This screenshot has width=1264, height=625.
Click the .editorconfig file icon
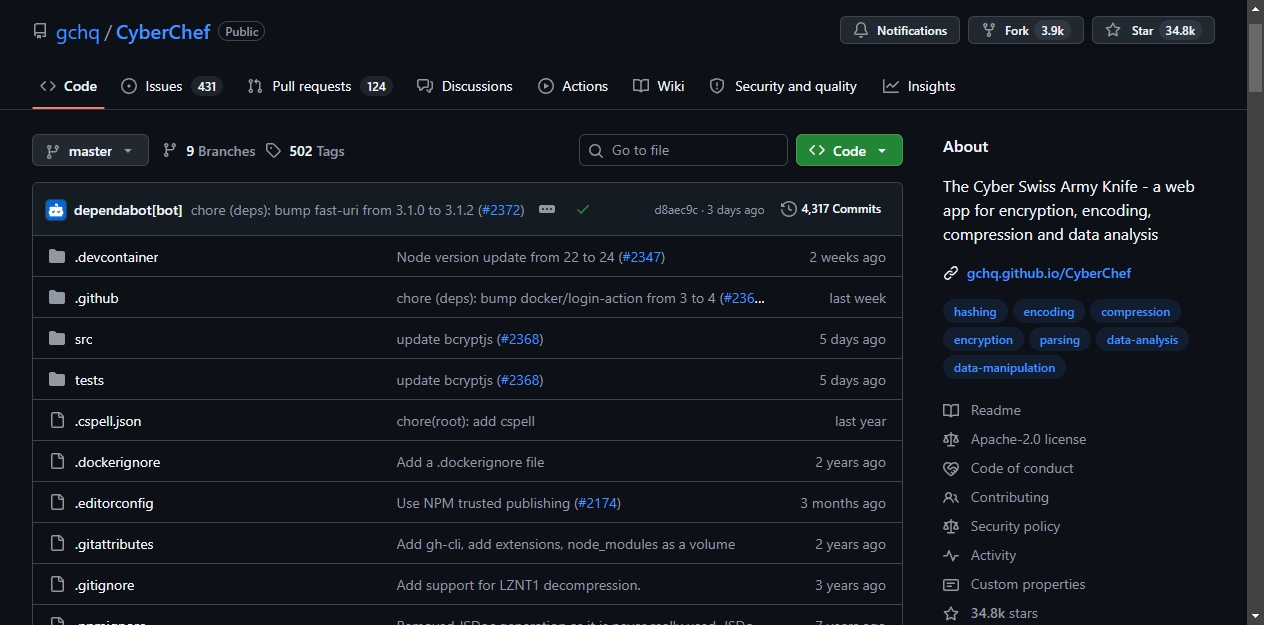(57, 503)
